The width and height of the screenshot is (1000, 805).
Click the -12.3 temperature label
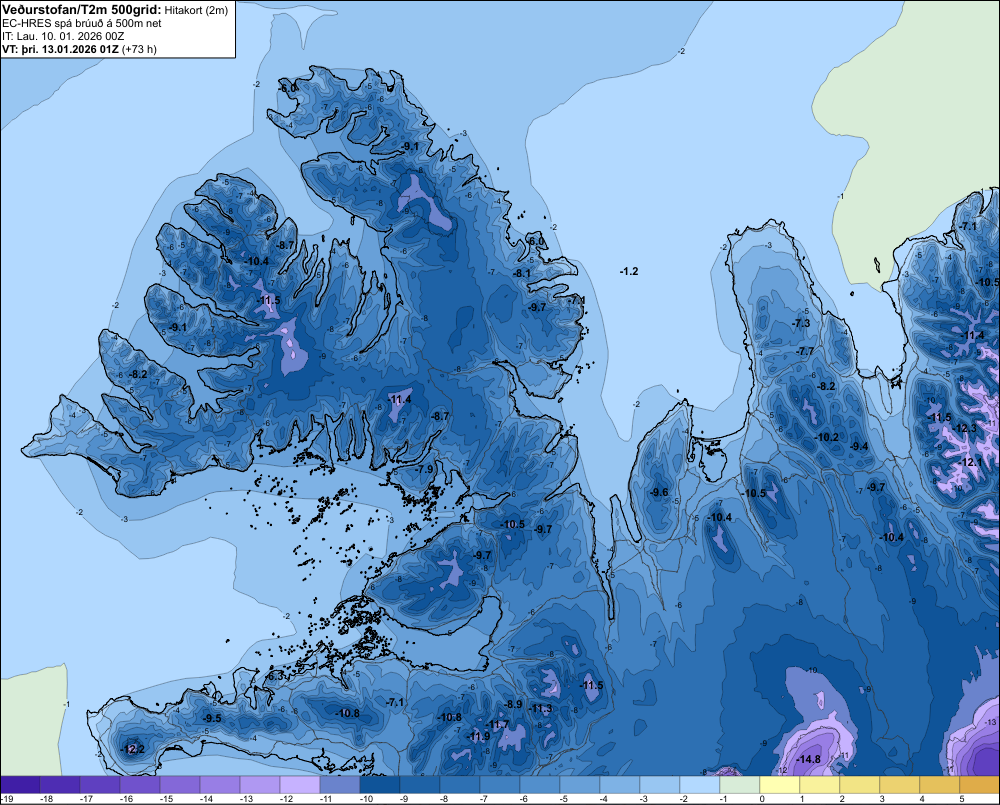tap(966, 428)
